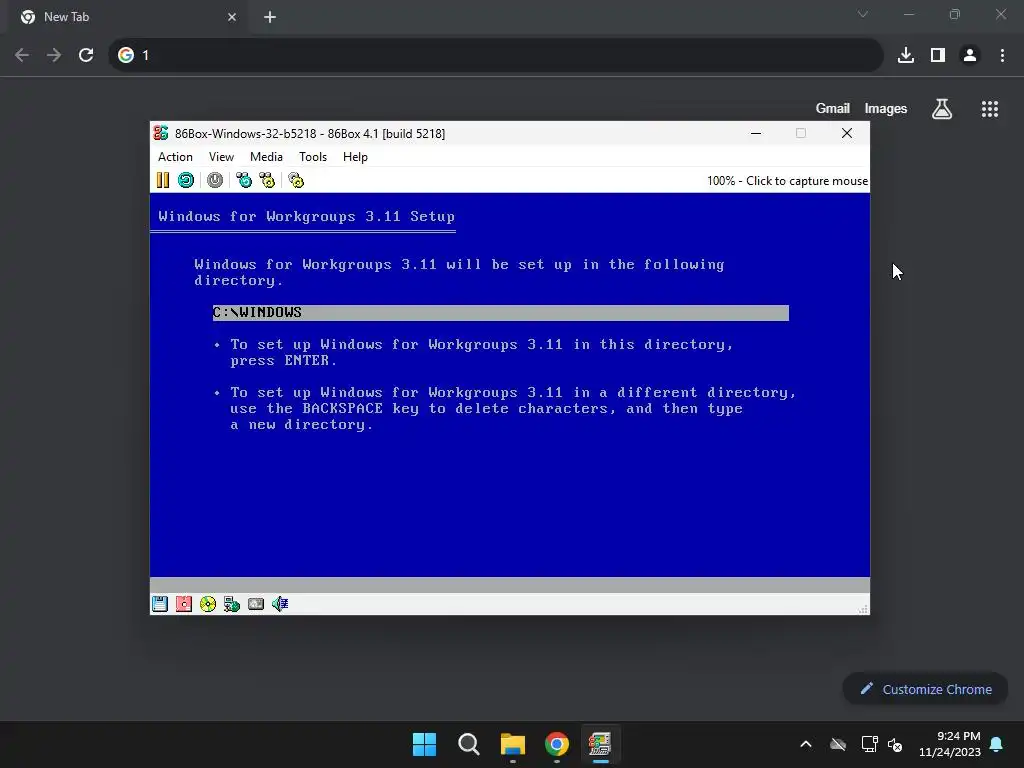This screenshot has height=768, width=1024.
Task: Click the blue 3.5-inch floppy status icon
Action: [x=160, y=604]
